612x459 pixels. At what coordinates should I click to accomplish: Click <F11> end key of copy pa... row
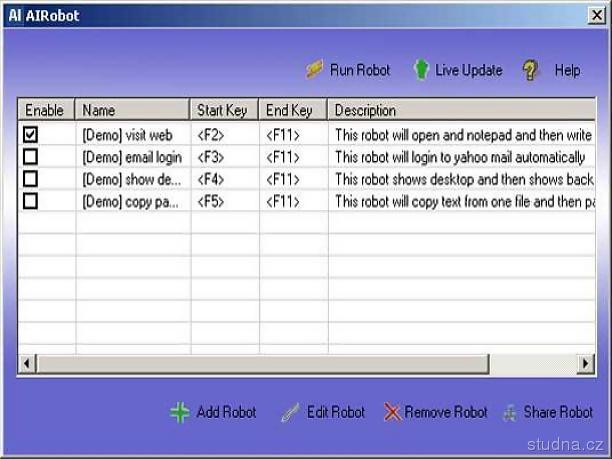point(283,202)
